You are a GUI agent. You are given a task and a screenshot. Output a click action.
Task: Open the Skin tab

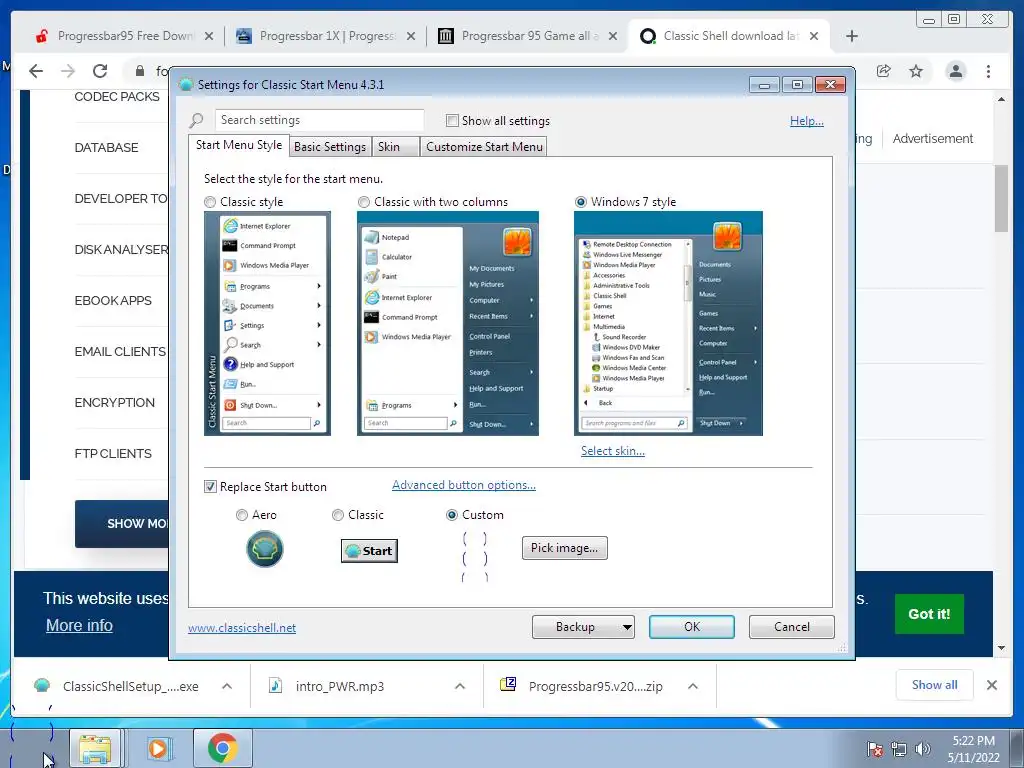click(x=395, y=147)
